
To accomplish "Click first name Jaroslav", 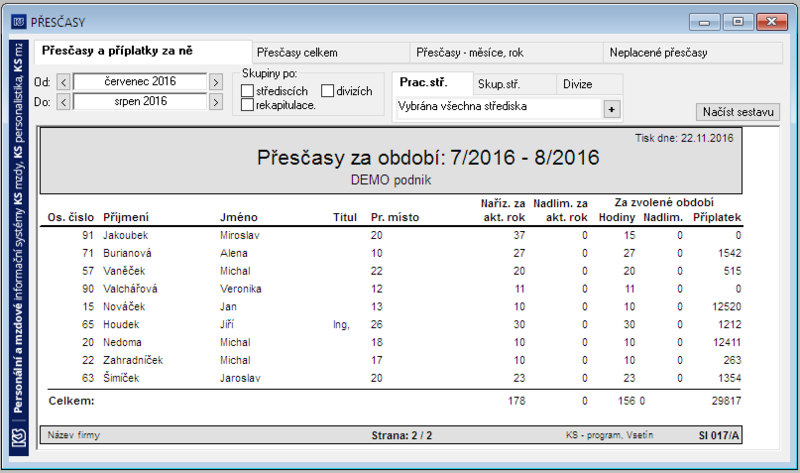I will click(240, 378).
